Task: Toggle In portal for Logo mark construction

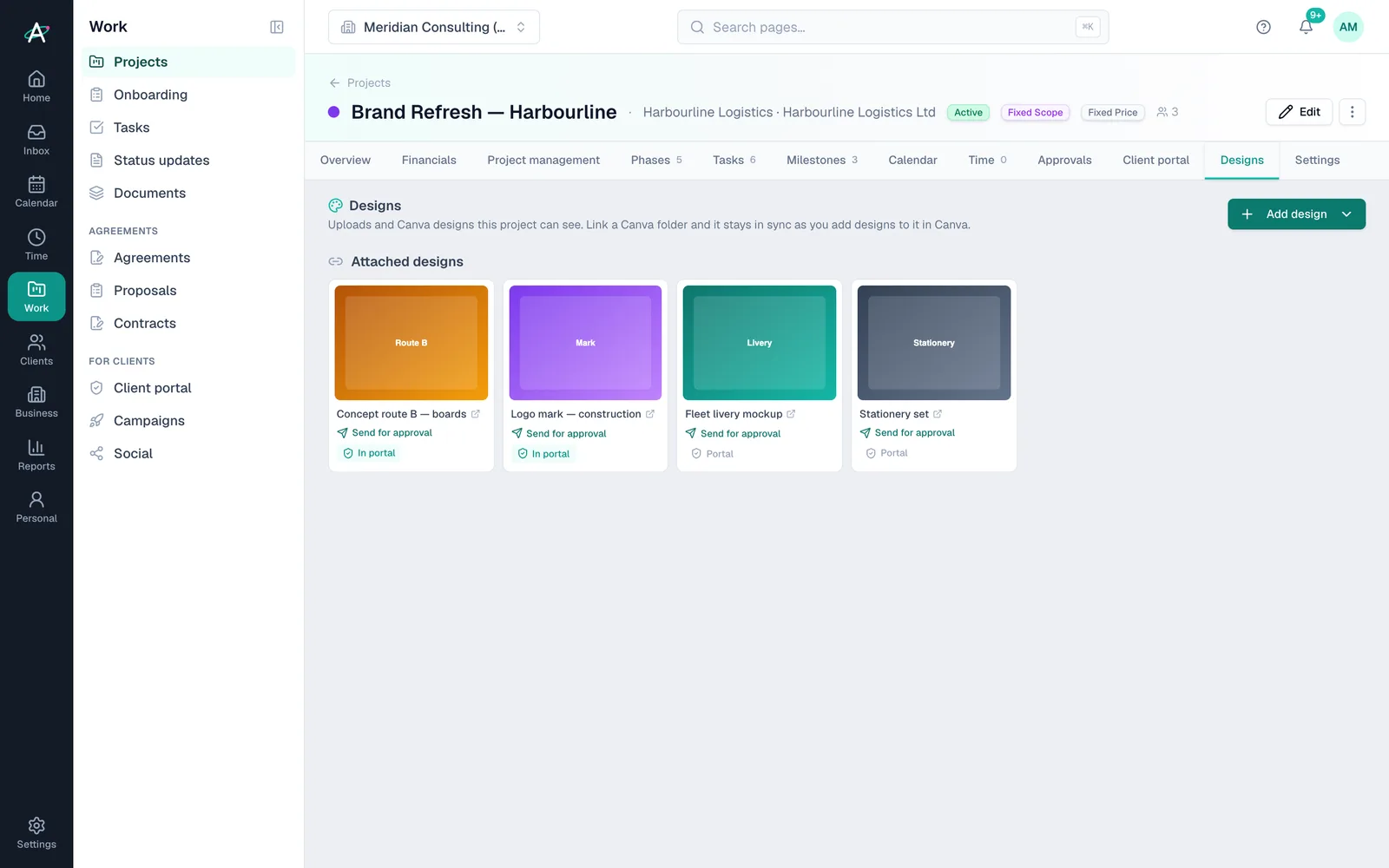Action: point(544,454)
